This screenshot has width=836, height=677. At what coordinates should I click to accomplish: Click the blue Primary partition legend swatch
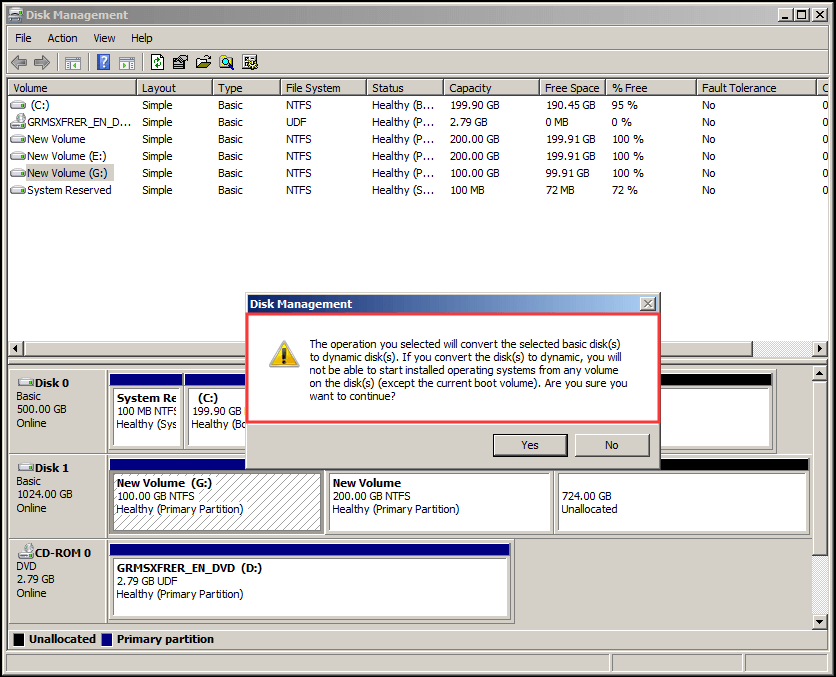107,639
